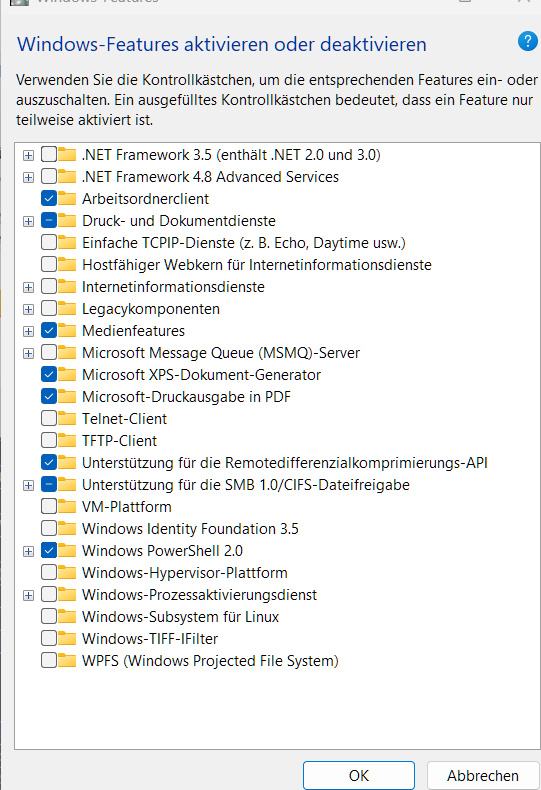The image size is (541, 790).
Task: Click folder icon next to Arbeitsordnerclient
Action: [67, 199]
